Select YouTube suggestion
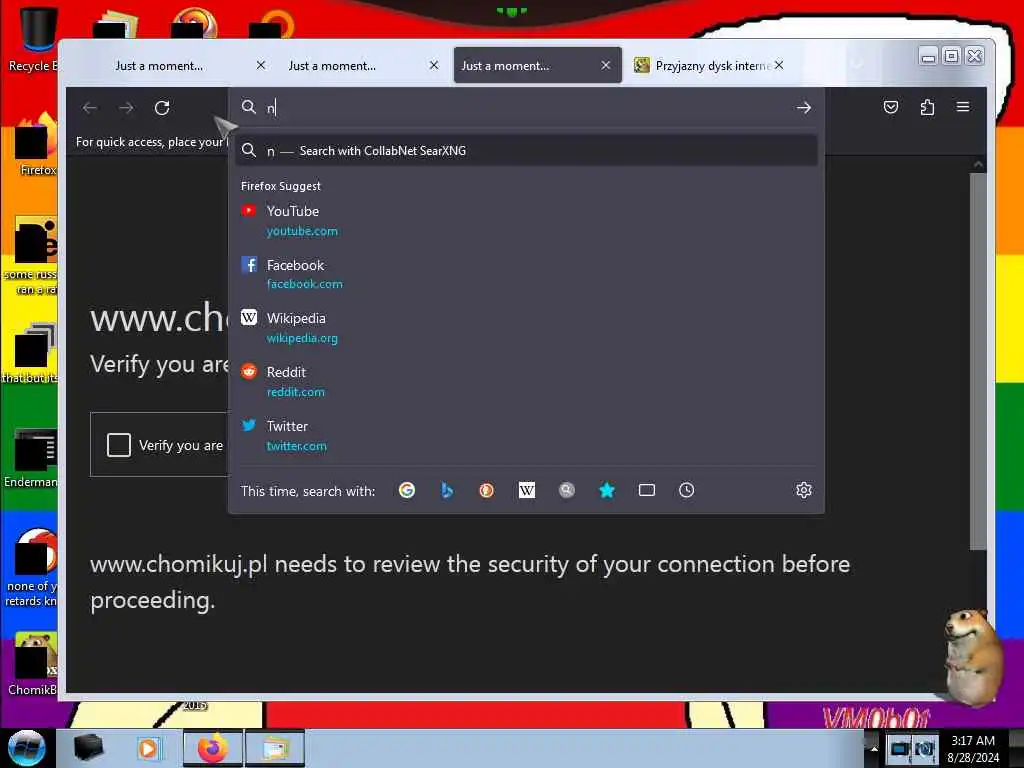The width and height of the screenshot is (1024, 768). coord(526,221)
